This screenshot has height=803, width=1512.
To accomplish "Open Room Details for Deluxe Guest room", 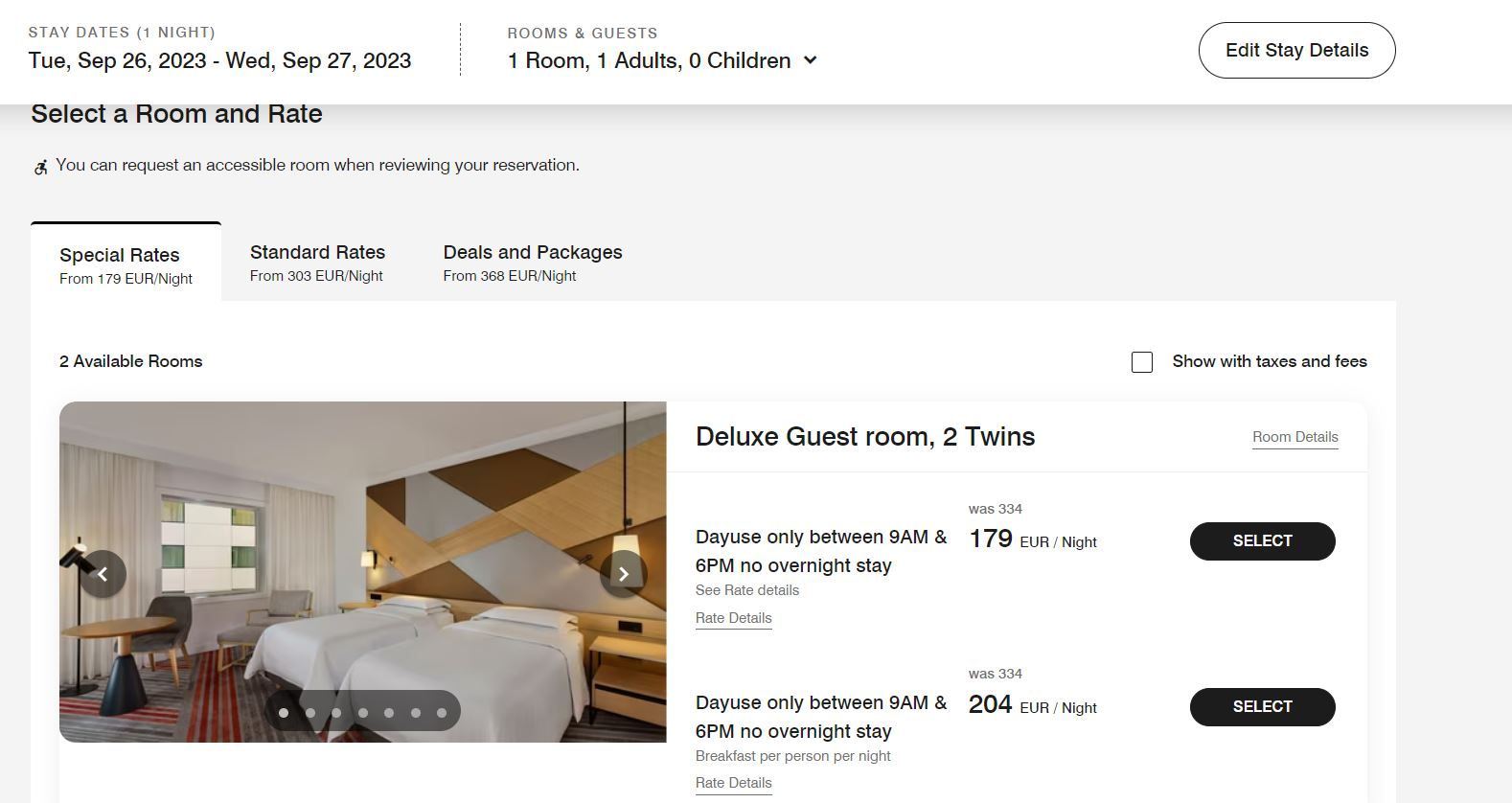I will click(x=1294, y=437).
